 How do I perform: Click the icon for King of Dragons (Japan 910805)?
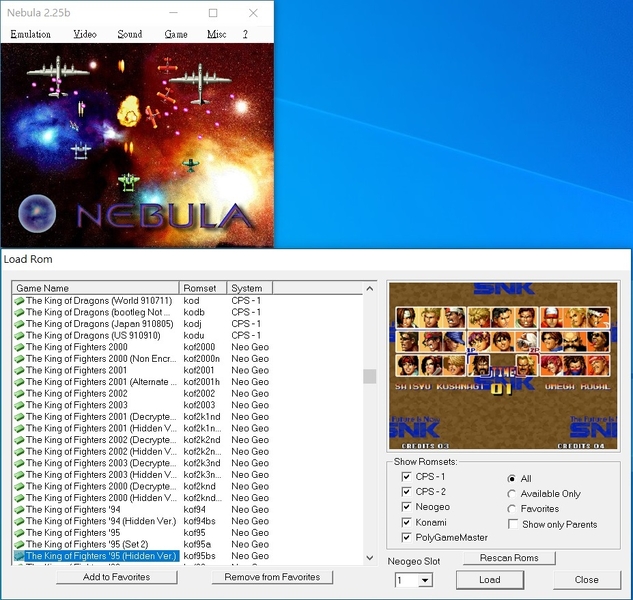pos(19,324)
